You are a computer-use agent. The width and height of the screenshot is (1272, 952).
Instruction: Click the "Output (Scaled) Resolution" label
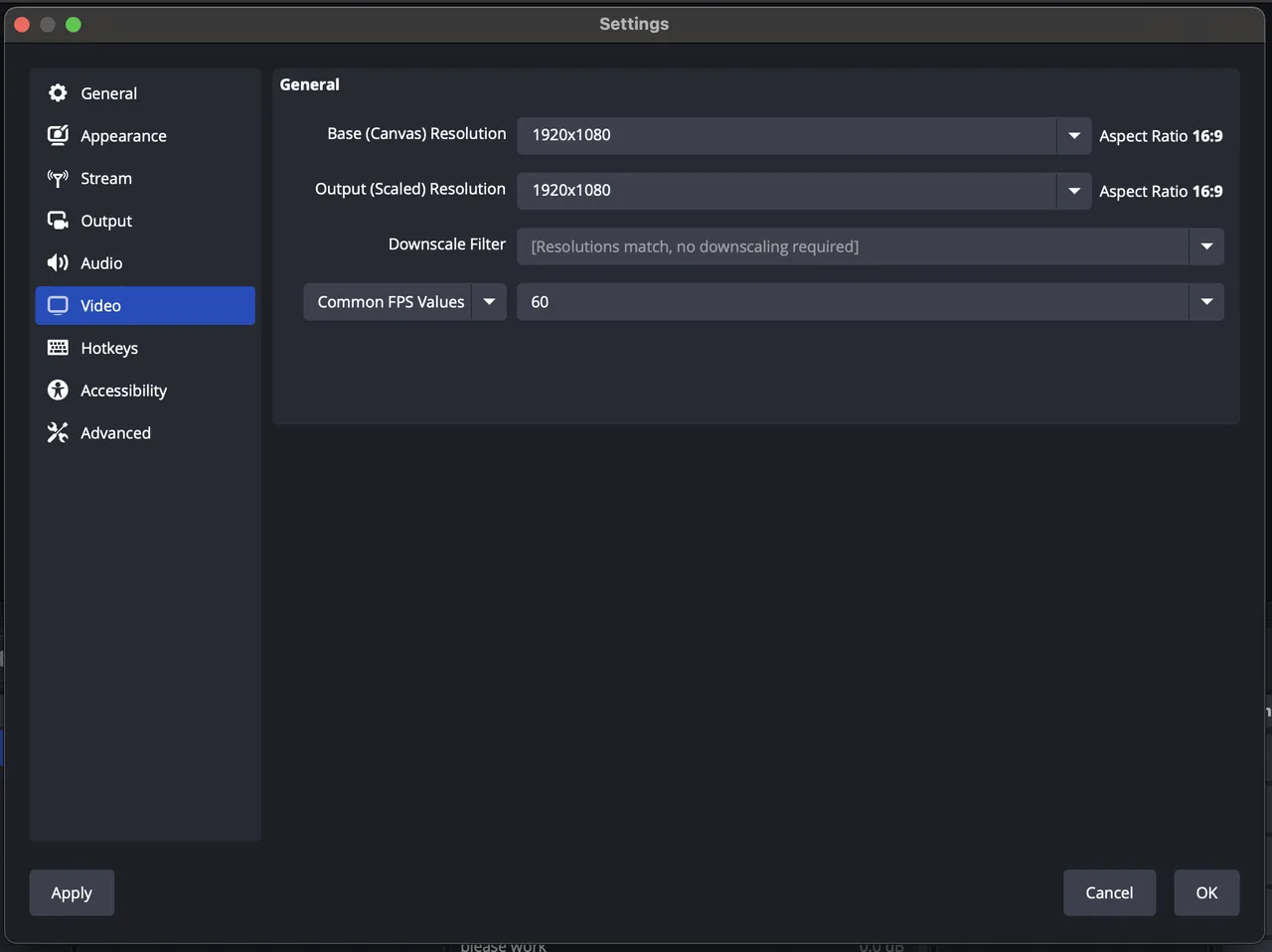pos(410,190)
